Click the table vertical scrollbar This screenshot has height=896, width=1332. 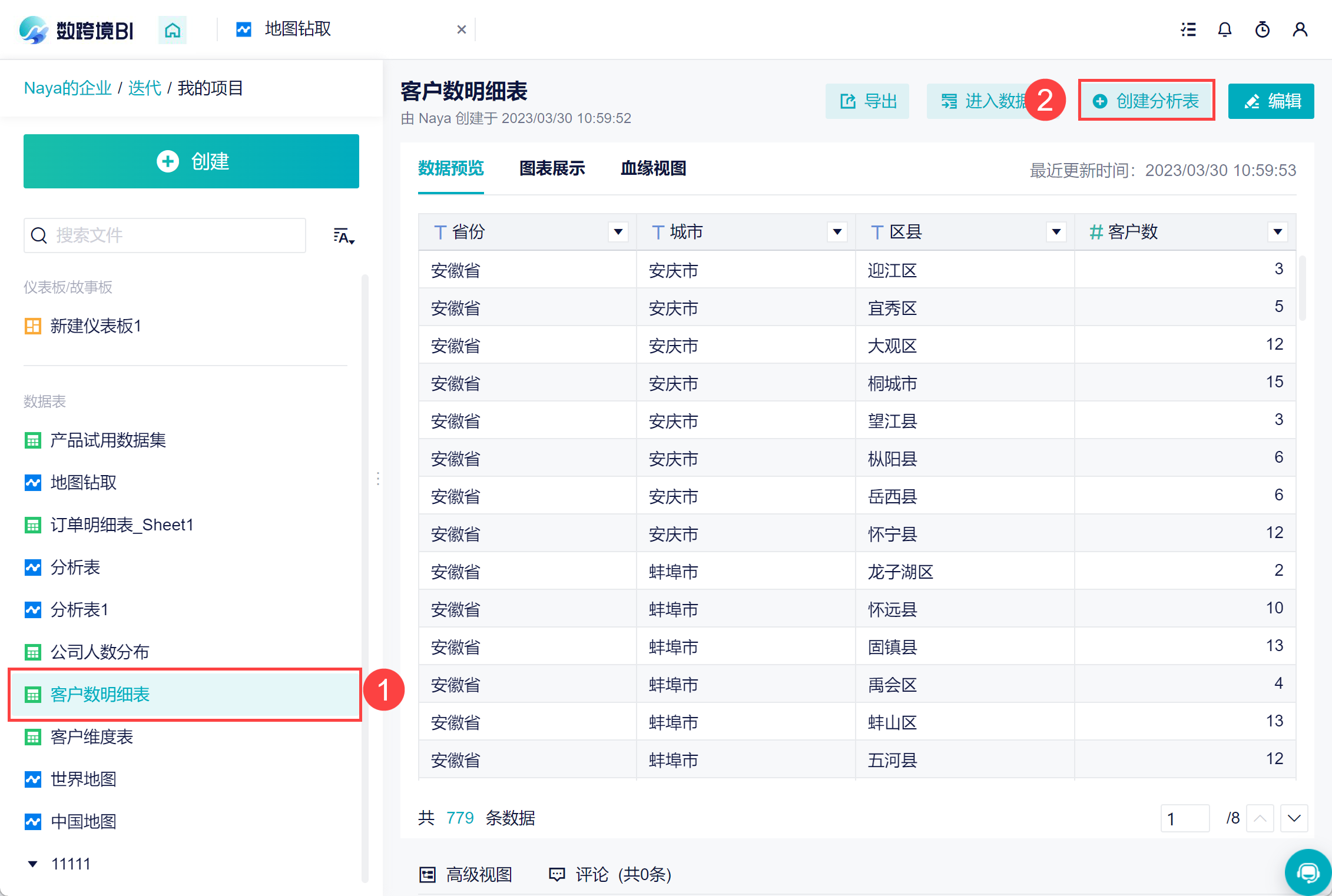tap(1303, 288)
